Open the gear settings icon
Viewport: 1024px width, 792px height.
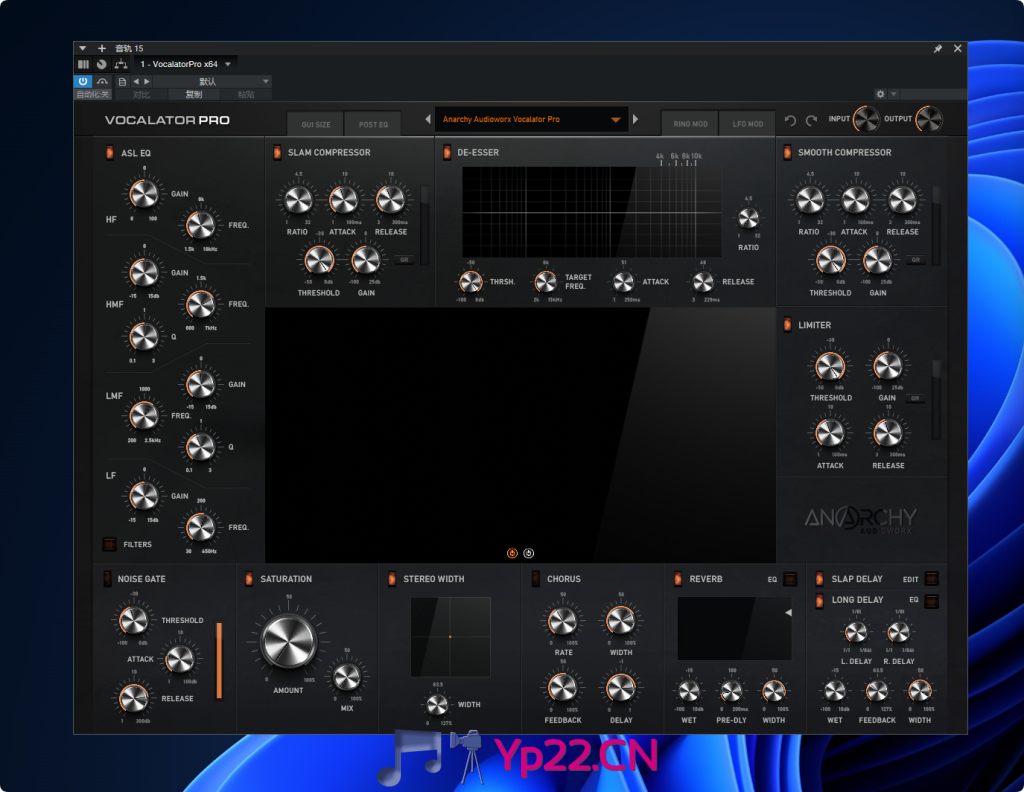coord(880,94)
